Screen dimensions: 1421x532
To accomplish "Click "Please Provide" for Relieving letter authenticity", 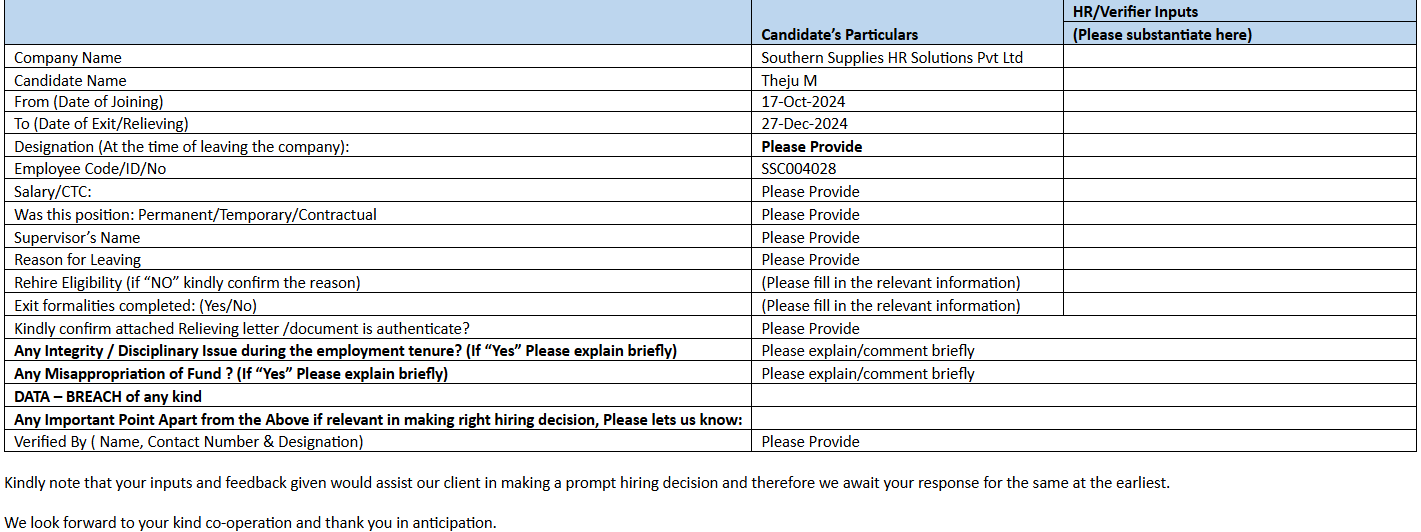I will coord(810,329).
